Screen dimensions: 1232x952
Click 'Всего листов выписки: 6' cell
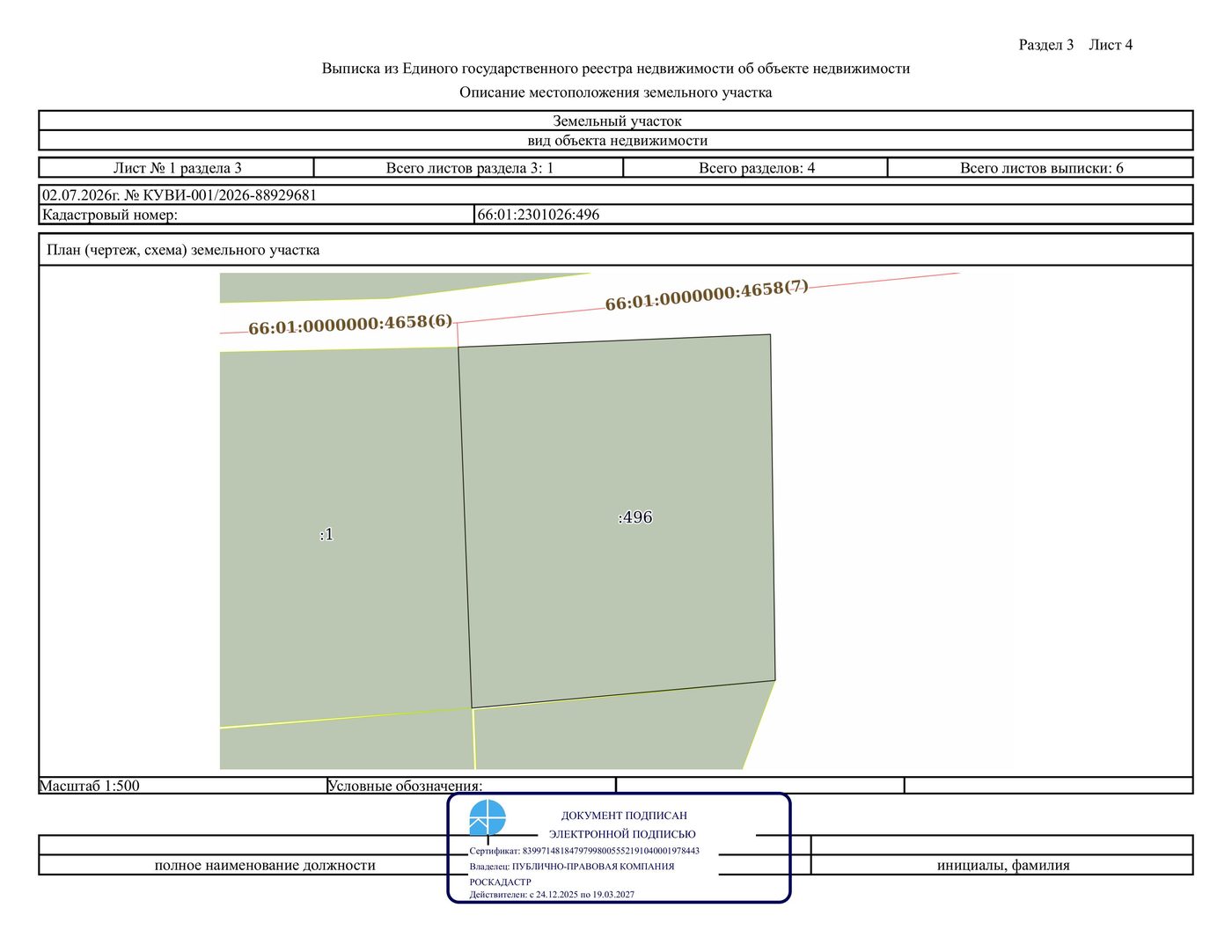[1041, 168]
